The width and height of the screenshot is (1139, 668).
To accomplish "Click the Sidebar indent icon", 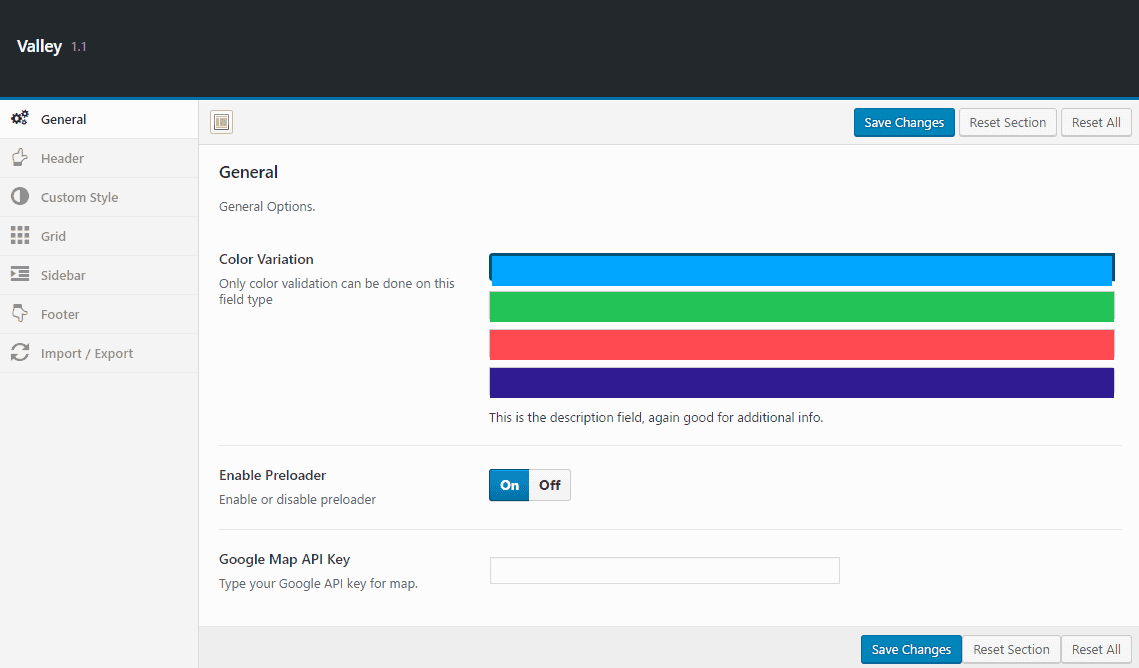I will (20, 275).
